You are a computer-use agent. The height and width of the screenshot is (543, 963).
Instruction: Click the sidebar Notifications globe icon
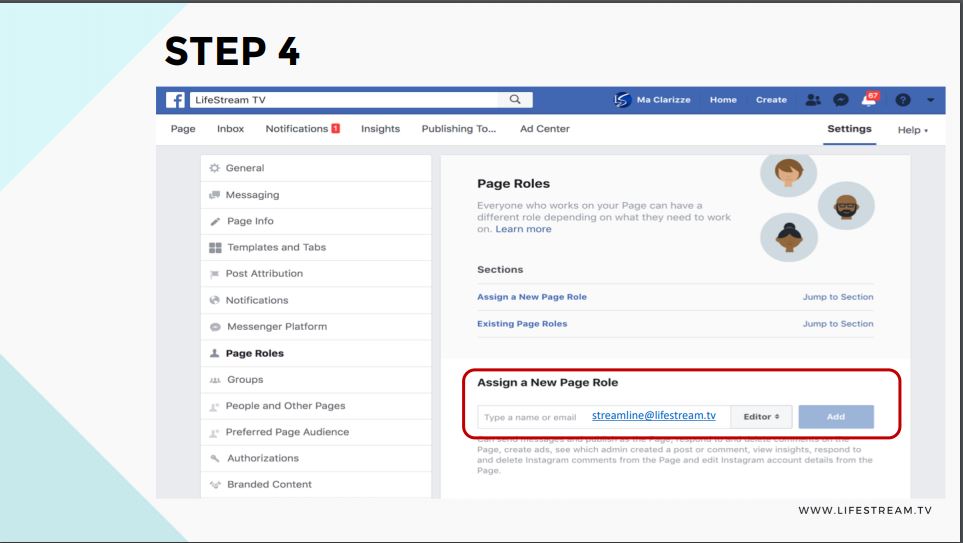pyautogui.click(x=214, y=300)
